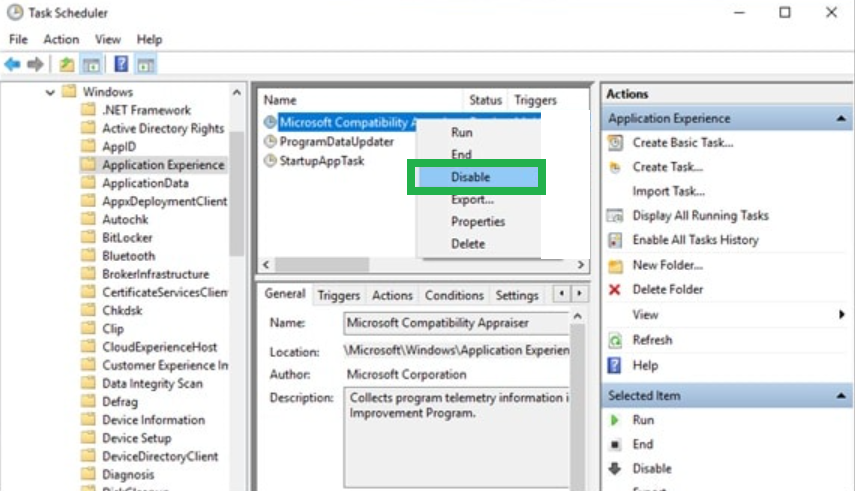855x491 pixels.
Task: Click the blue Help toolbar icon
Action: 121,64
